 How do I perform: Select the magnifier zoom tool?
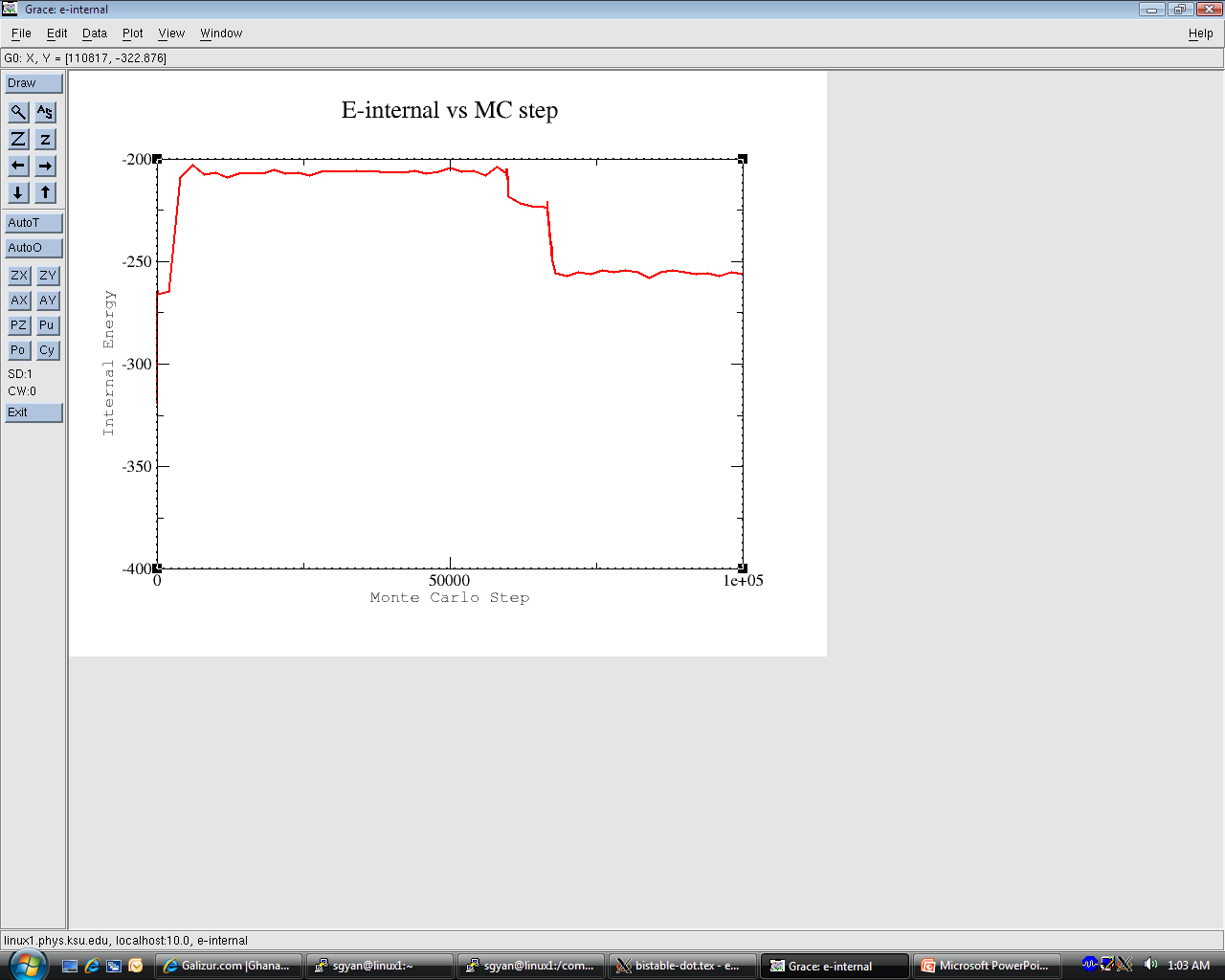tap(18, 112)
